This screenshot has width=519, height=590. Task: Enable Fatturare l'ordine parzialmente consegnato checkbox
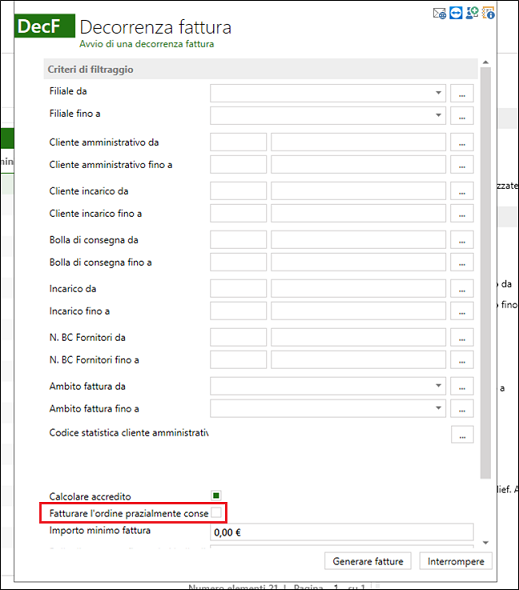click(x=216, y=512)
